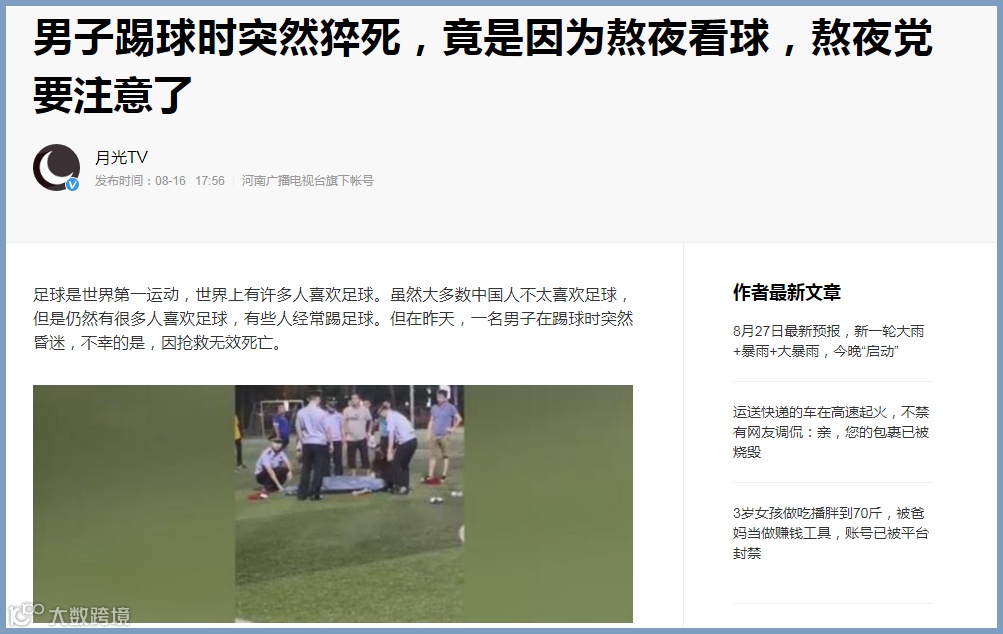Viewport: 1003px width, 634px height.
Task: Click the kneeling officer in the photo
Action: (x=273, y=465)
